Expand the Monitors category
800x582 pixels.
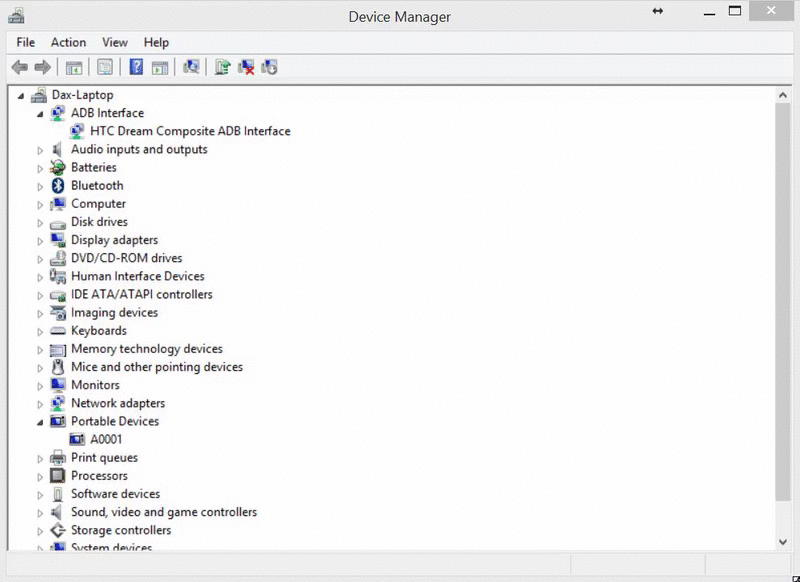point(40,386)
